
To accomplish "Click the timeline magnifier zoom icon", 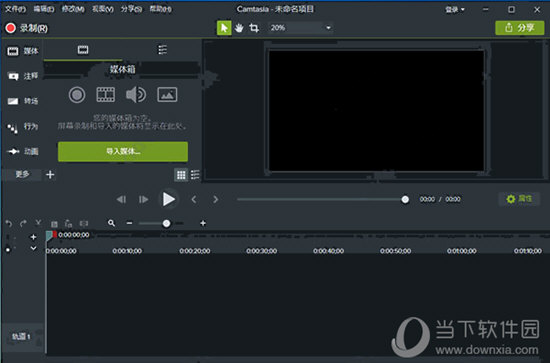I will pyautogui.click(x=111, y=223).
